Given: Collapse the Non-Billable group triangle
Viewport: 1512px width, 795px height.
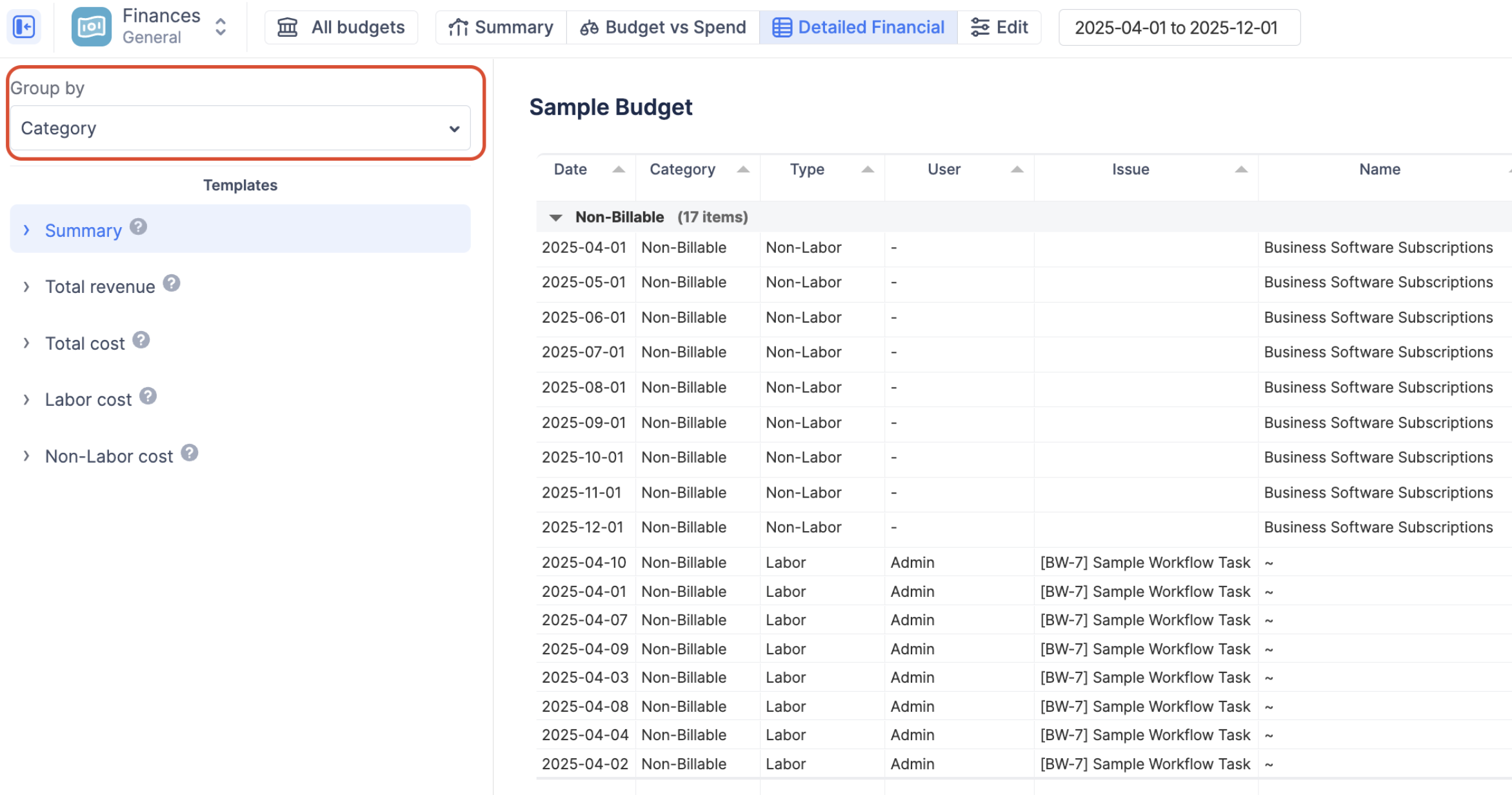Looking at the screenshot, I should point(555,217).
